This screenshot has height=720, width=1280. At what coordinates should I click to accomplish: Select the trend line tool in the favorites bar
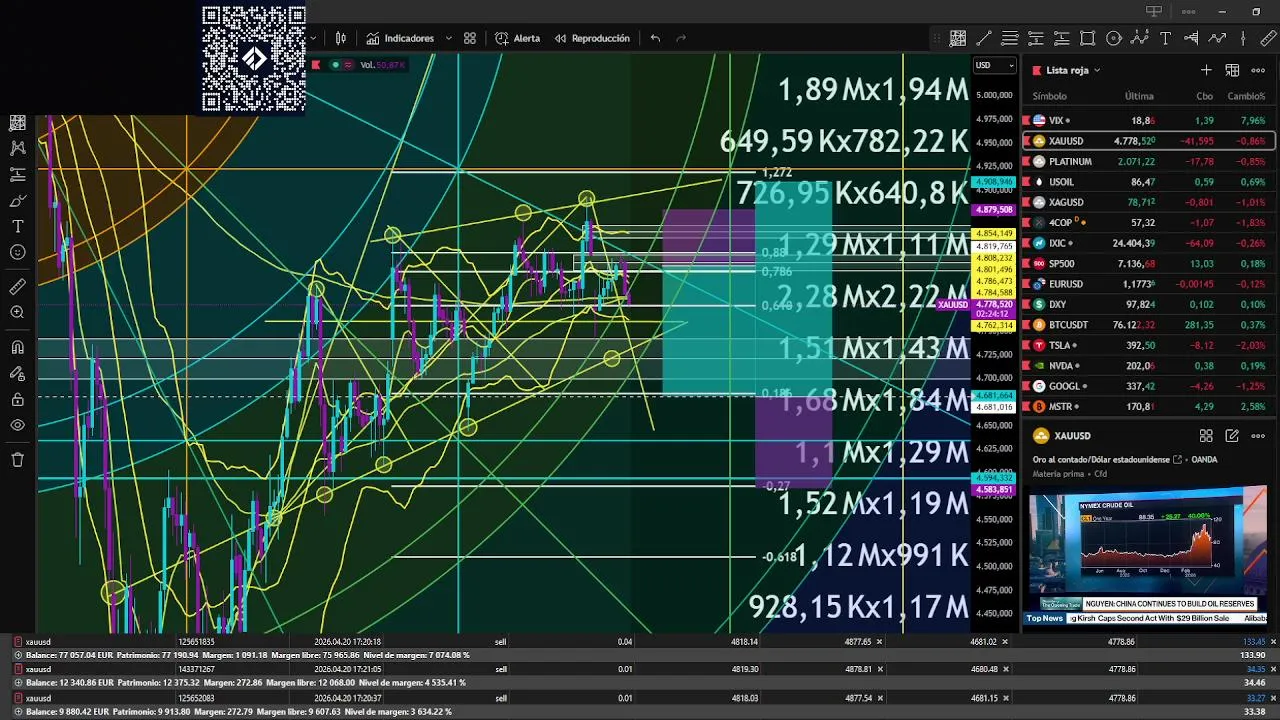[984, 38]
